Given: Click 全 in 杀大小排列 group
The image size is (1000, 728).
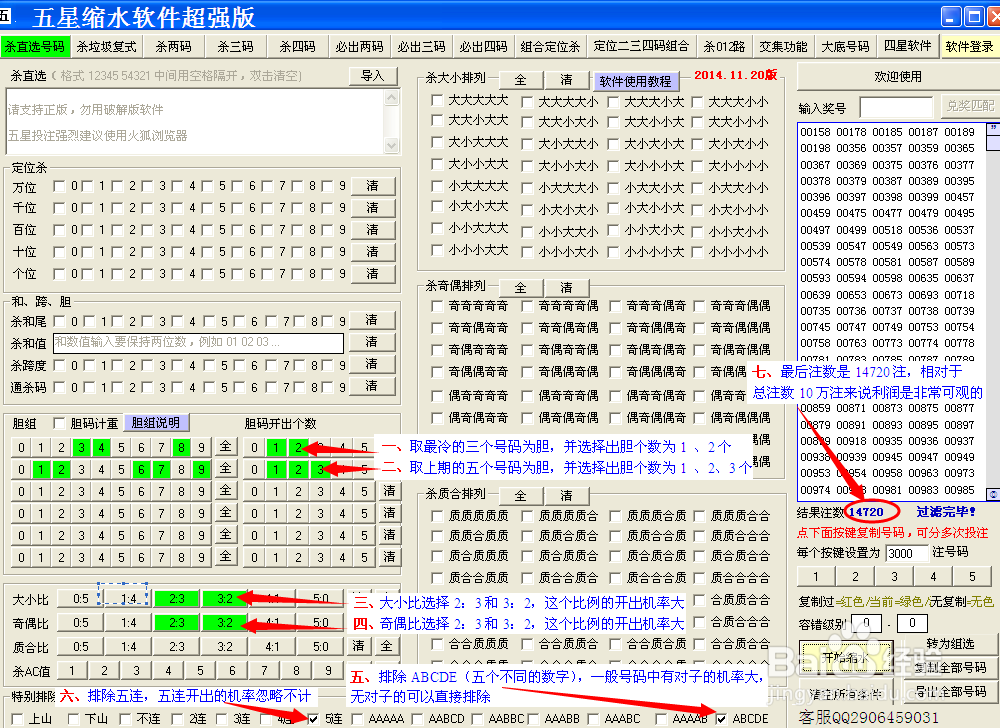Looking at the screenshot, I should (x=520, y=80).
